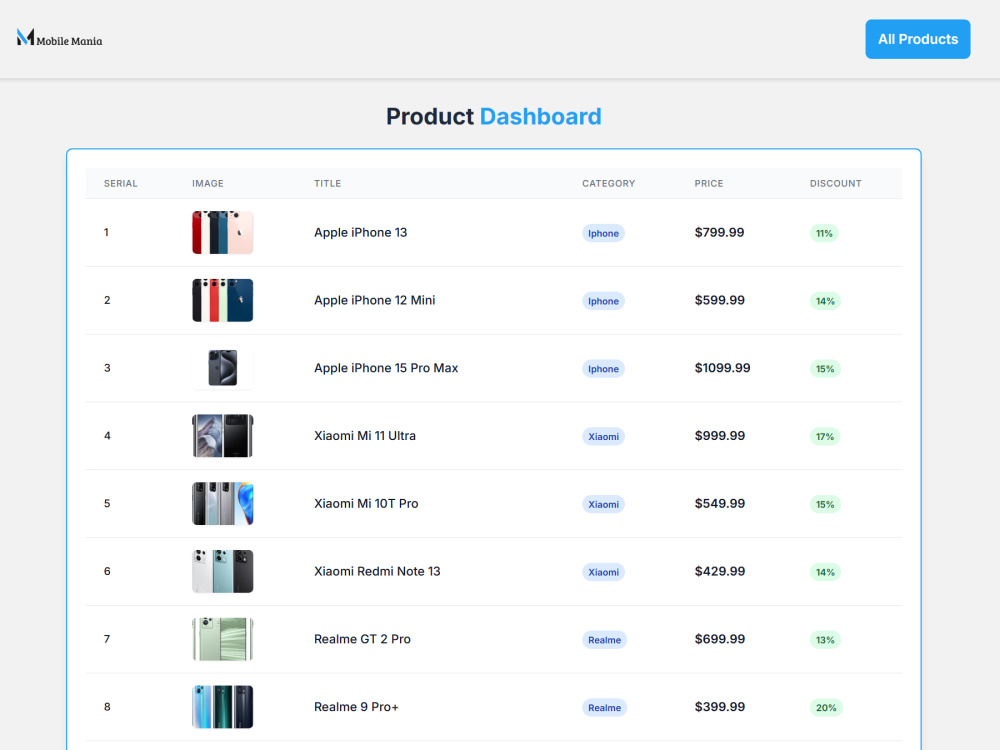
Task: Click serial number 1
Action: click(x=107, y=233)
